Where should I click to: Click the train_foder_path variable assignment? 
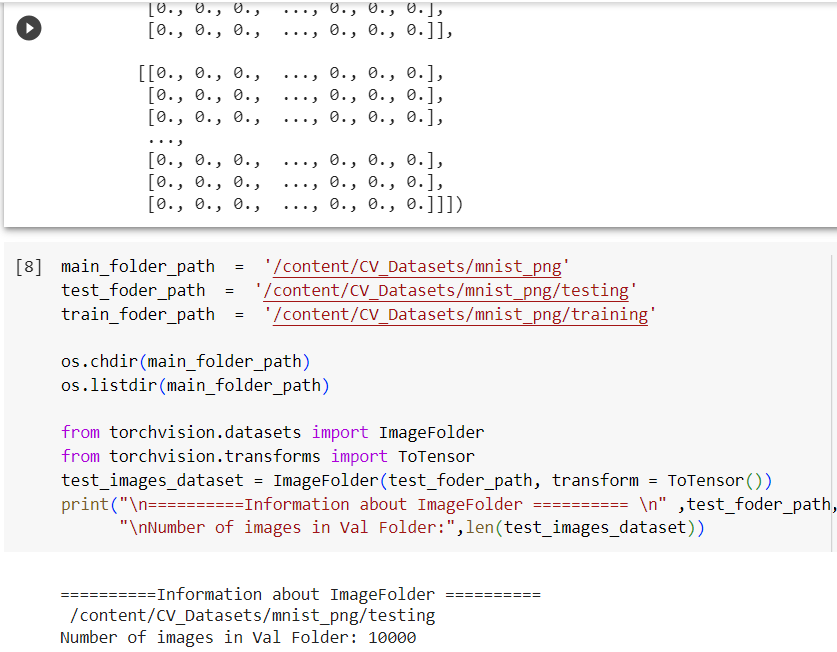[x=138, y=315]
